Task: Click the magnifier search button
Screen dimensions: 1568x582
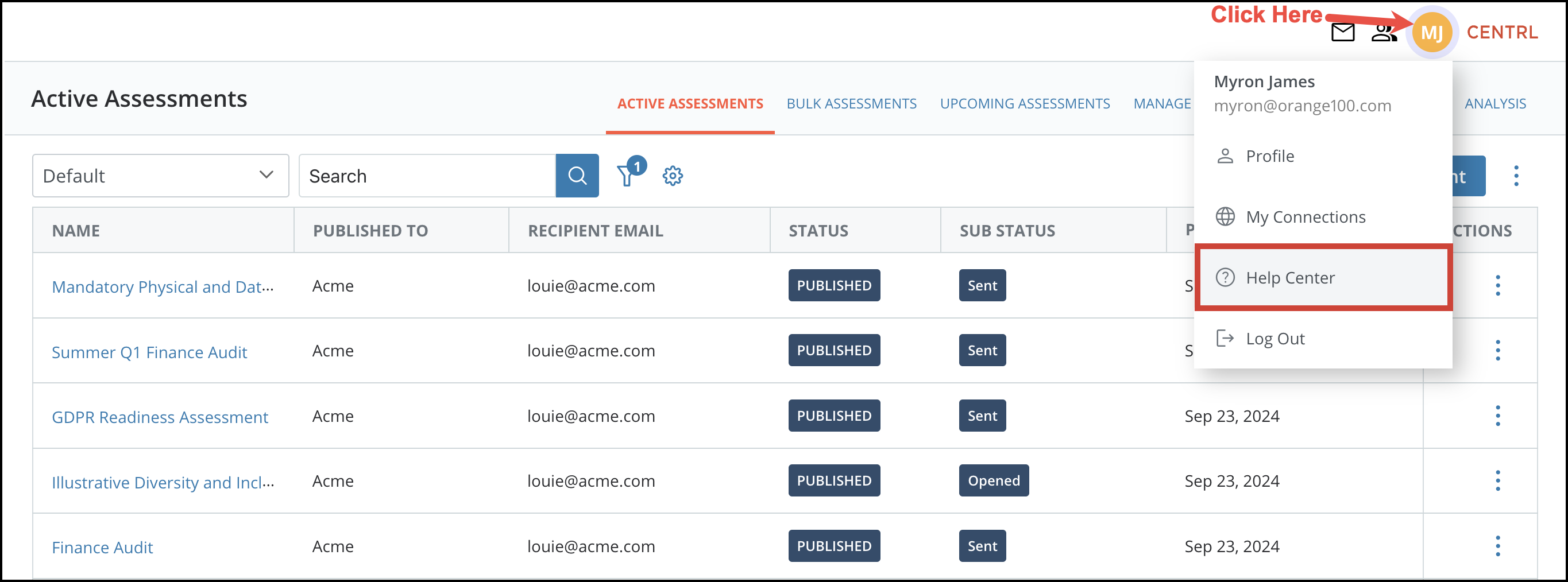Action: [x=577, y=176]
